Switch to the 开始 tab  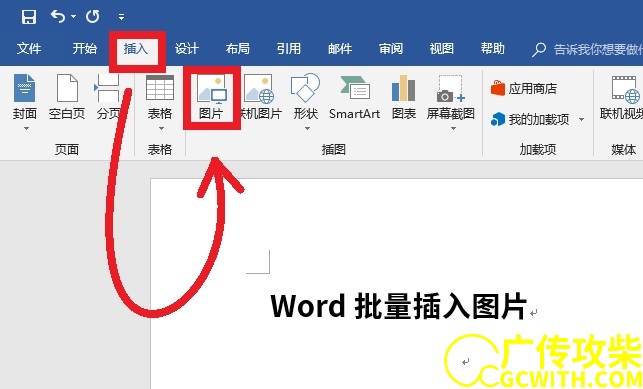[84, 48]
